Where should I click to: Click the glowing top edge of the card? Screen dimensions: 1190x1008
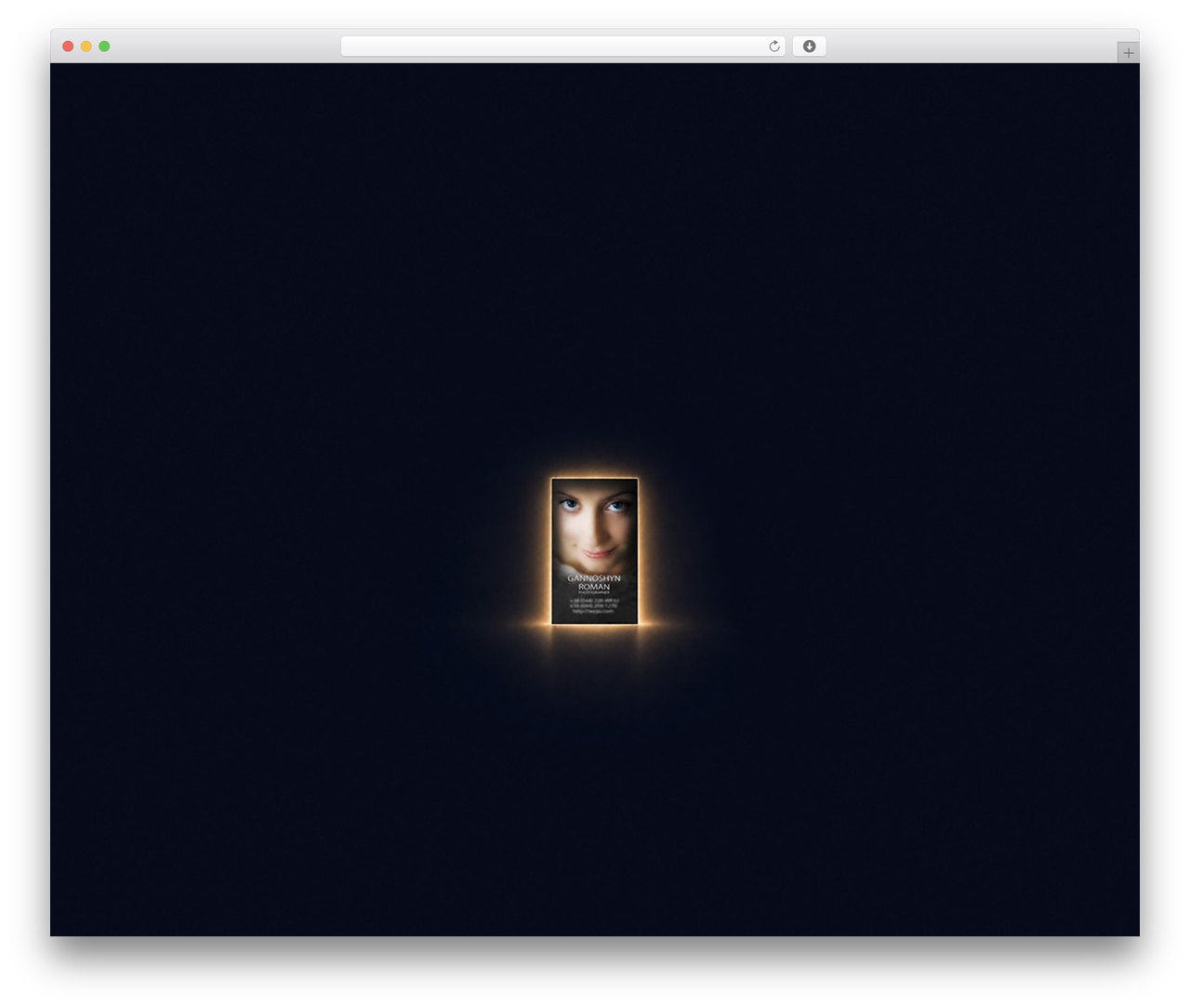(x=595, y=479)
